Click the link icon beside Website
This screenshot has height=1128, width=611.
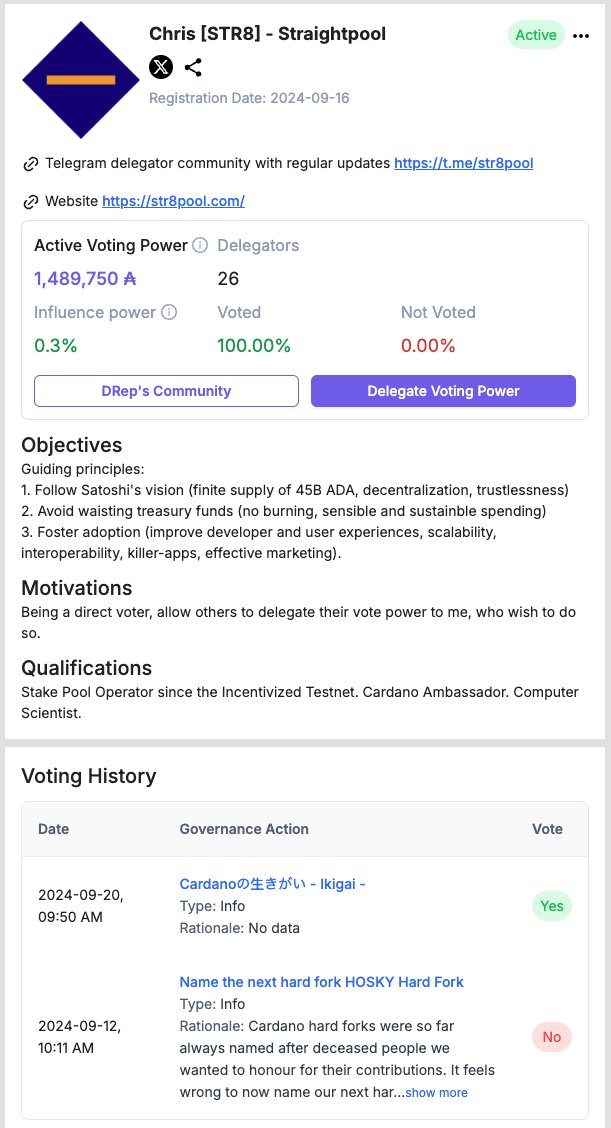click(30, 201)
